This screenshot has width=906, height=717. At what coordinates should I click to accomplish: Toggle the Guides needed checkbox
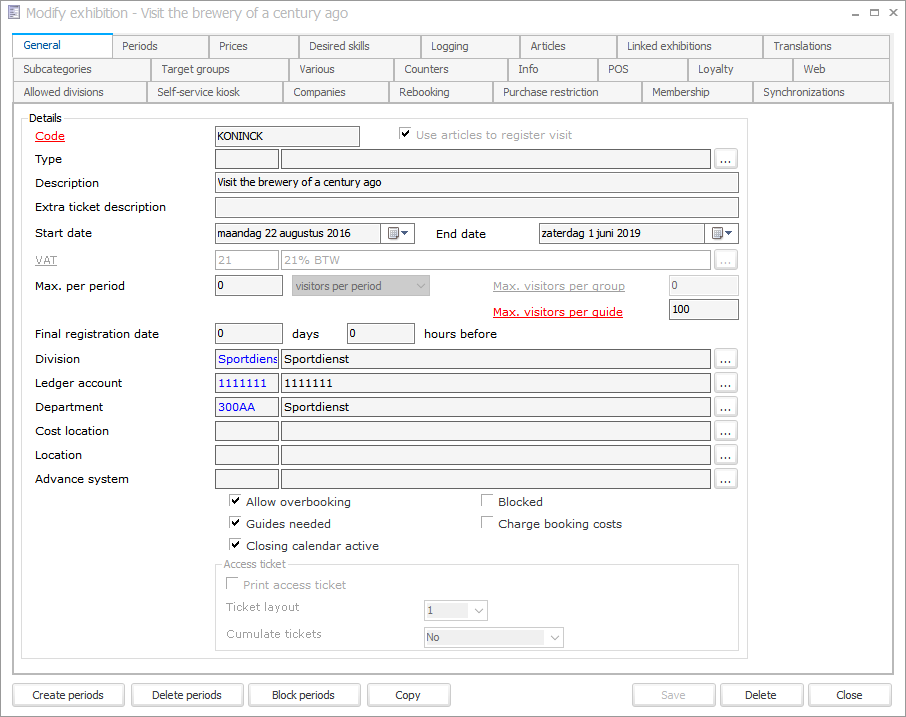pyautogui.click(x=235, y=523)
